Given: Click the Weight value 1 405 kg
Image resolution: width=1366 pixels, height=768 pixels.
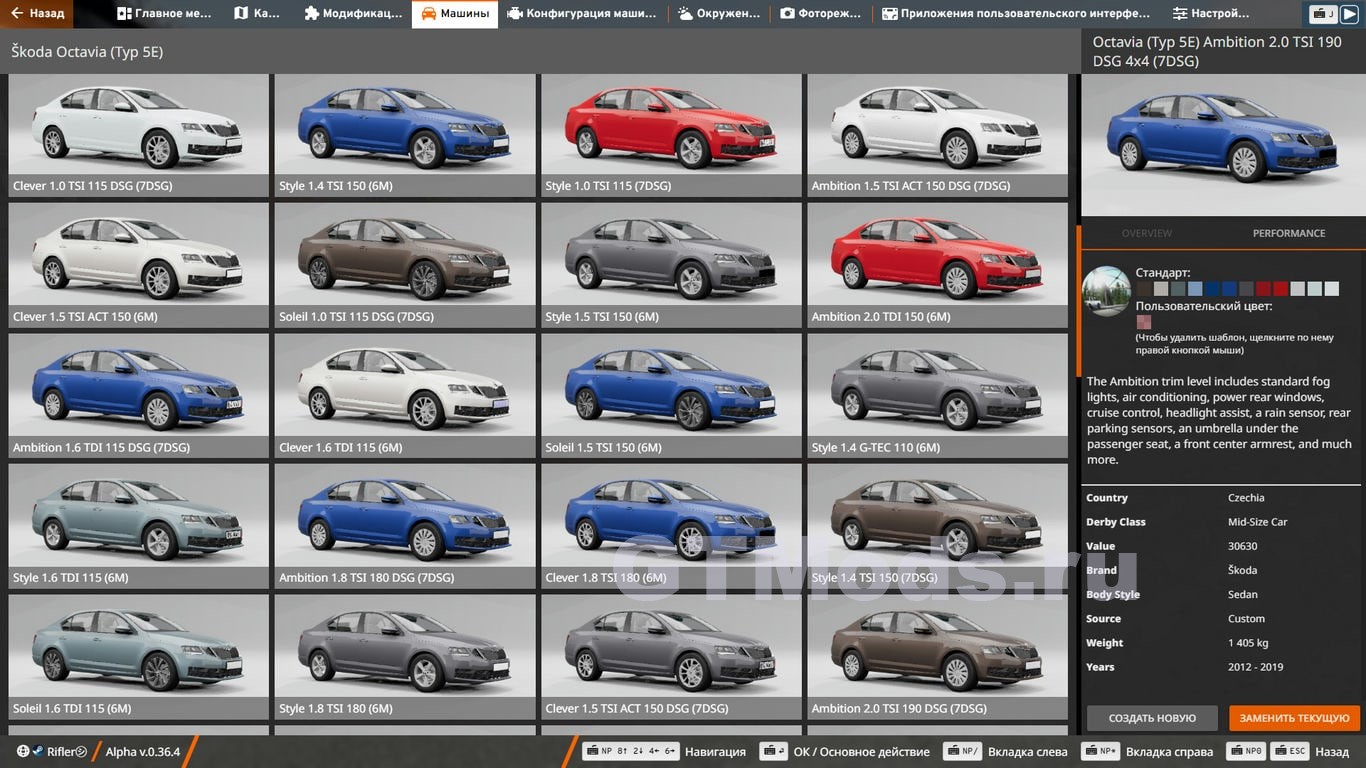Looking at the screenshot, I should (1248, 643).
